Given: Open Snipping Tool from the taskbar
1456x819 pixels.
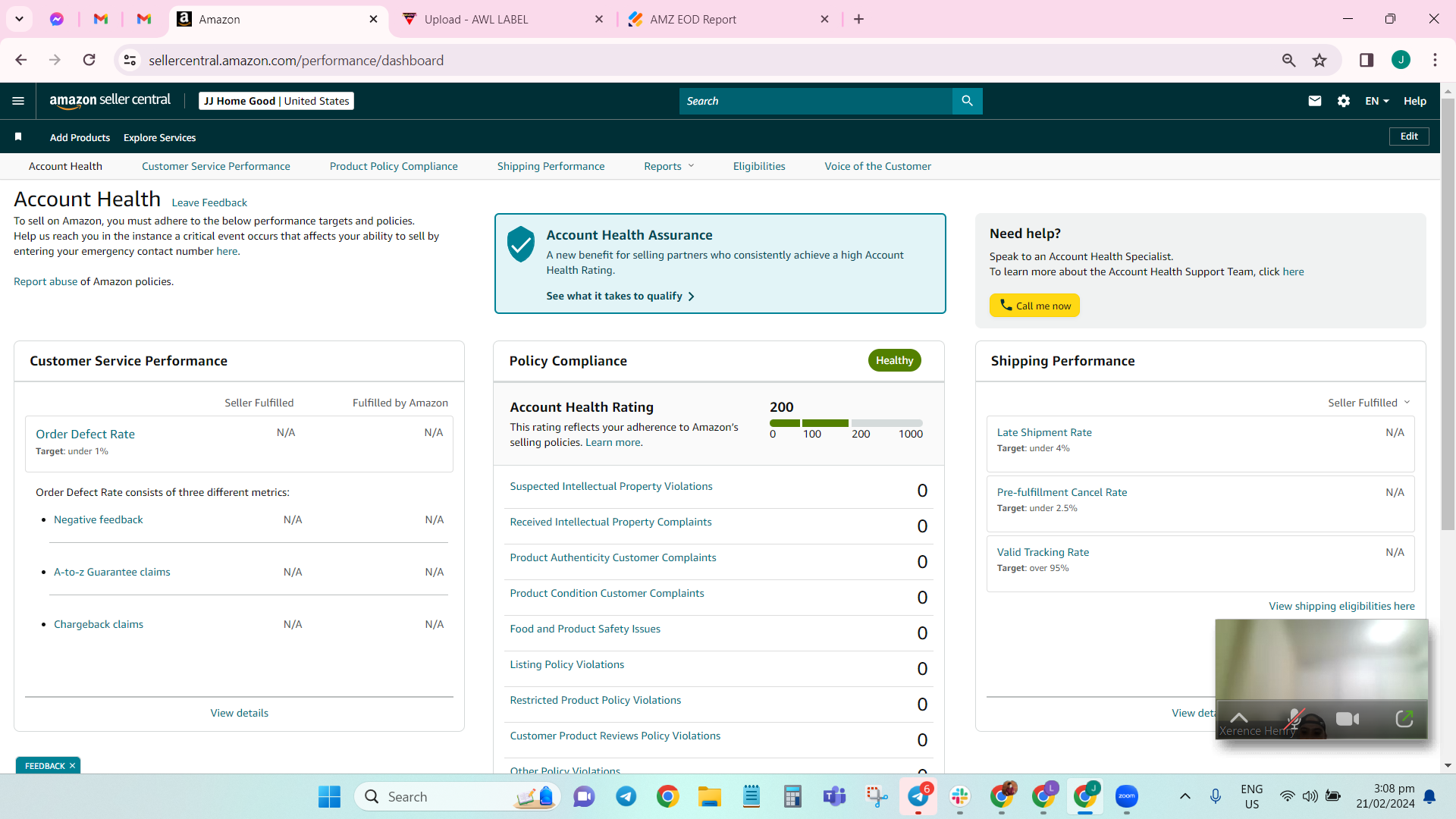Looking at the screenshot, I should pos(876,796).
